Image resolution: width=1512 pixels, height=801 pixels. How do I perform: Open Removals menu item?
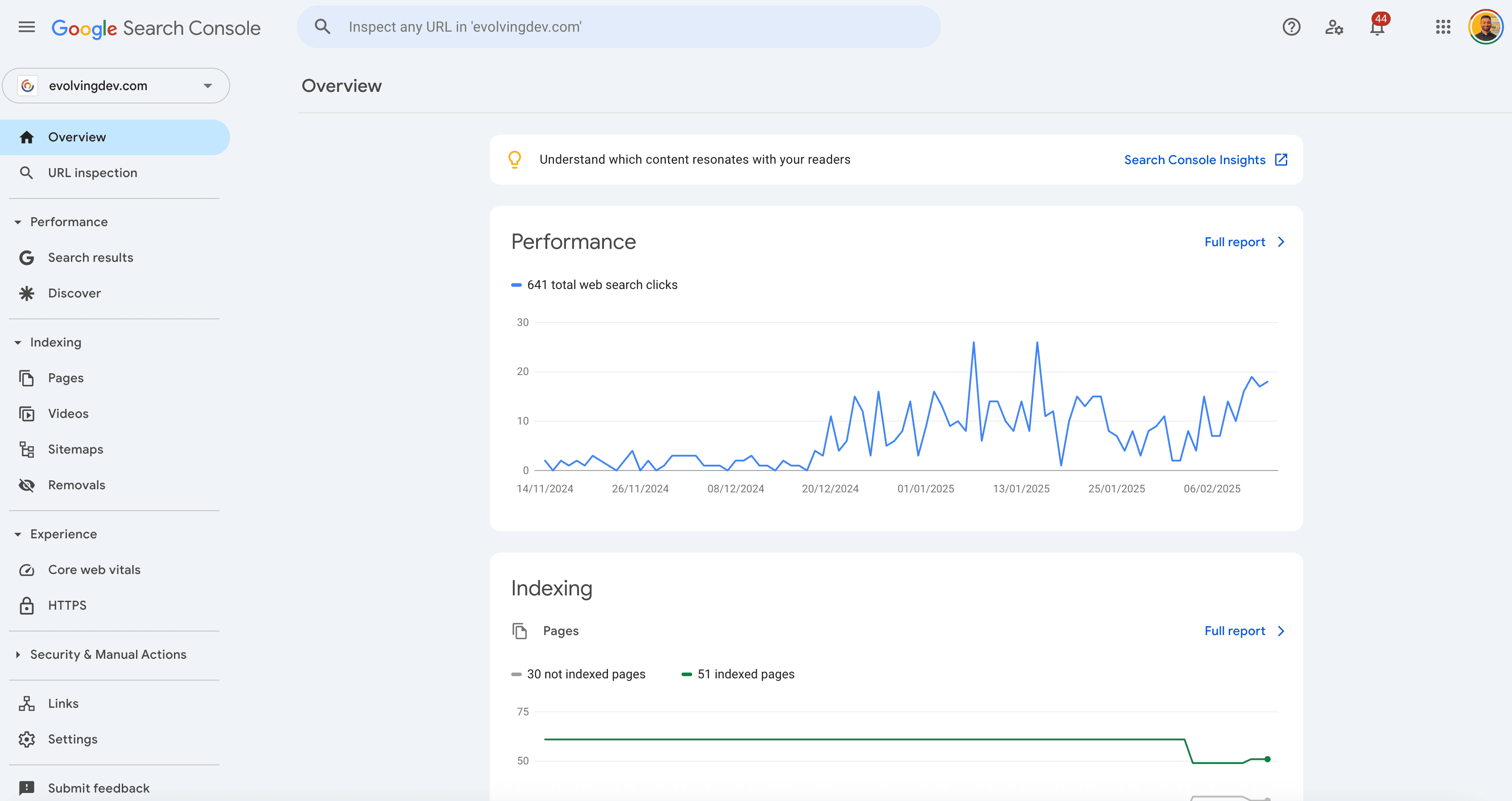click(x=115, y=485)
